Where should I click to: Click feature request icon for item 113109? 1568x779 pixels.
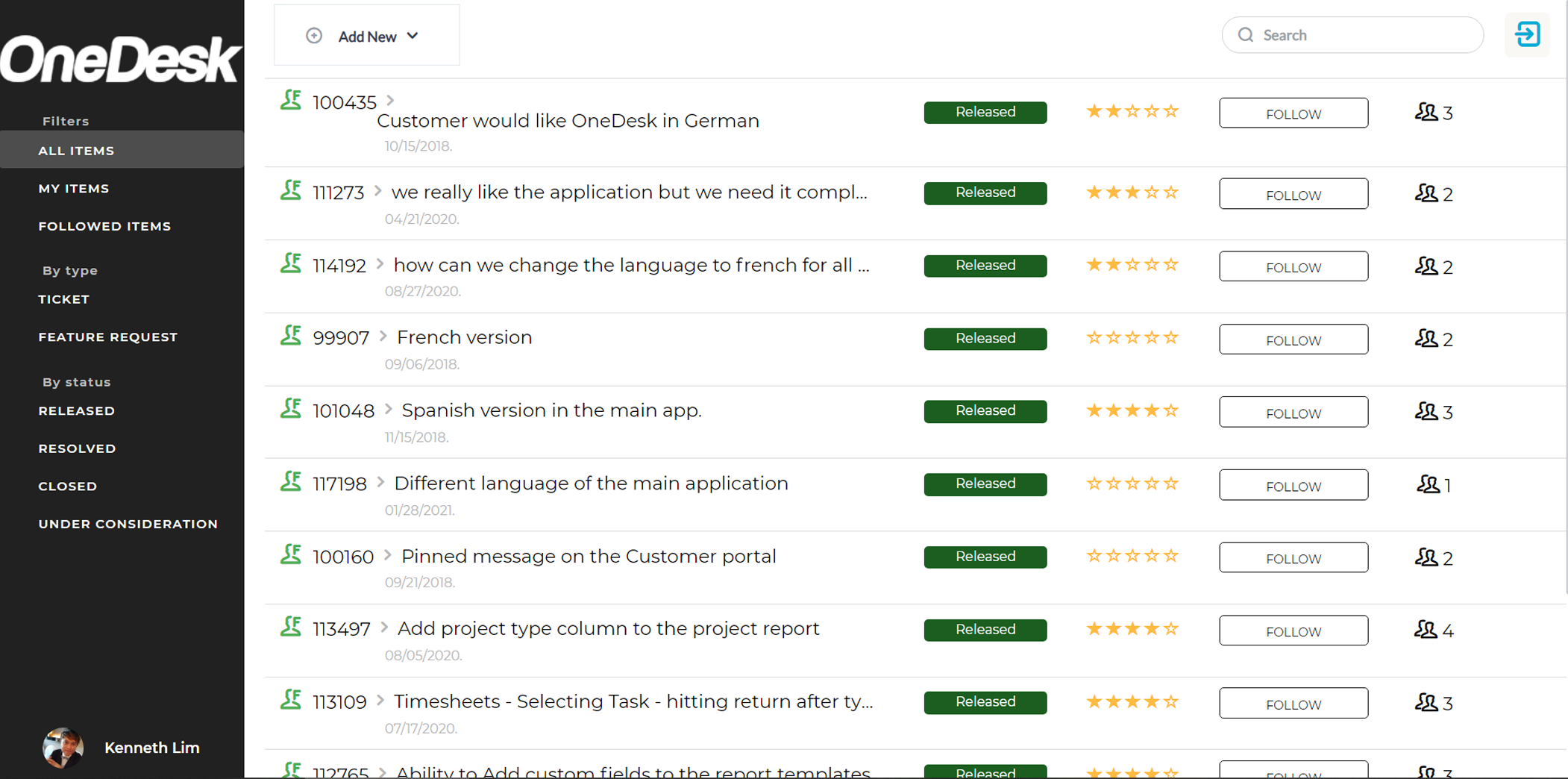pos(291,699)
